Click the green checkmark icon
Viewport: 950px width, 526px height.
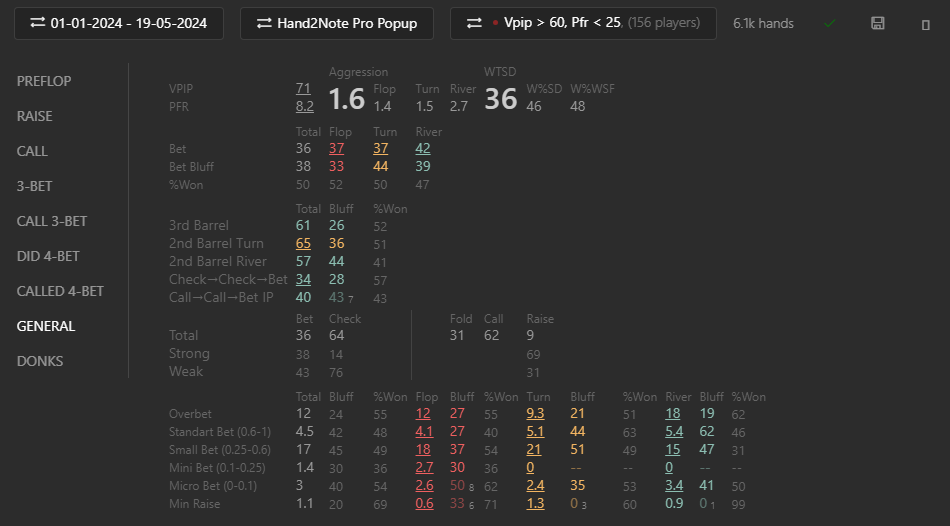click(x=829, y=23)
